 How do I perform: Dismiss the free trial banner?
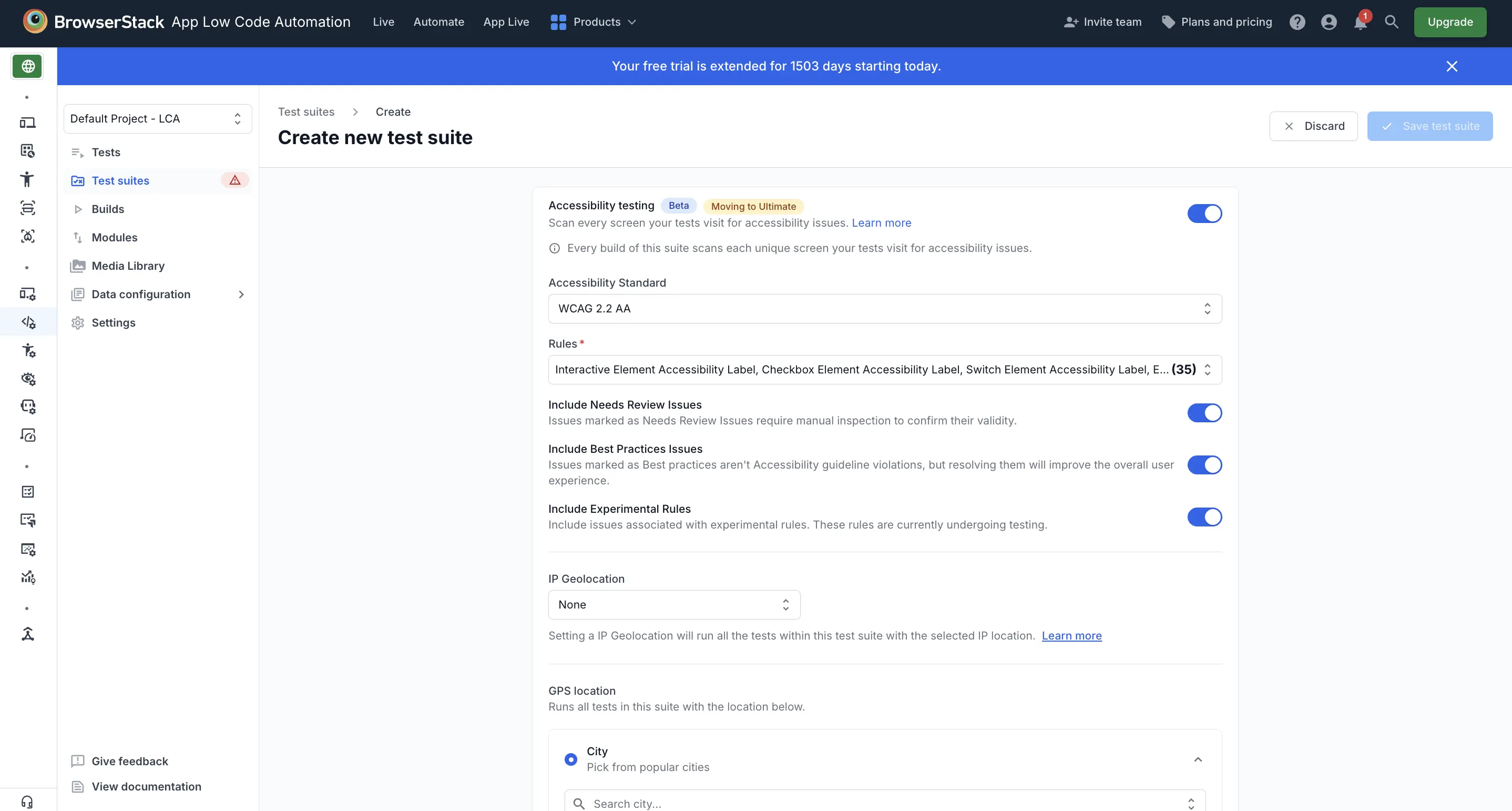(x=1452, y=66)
